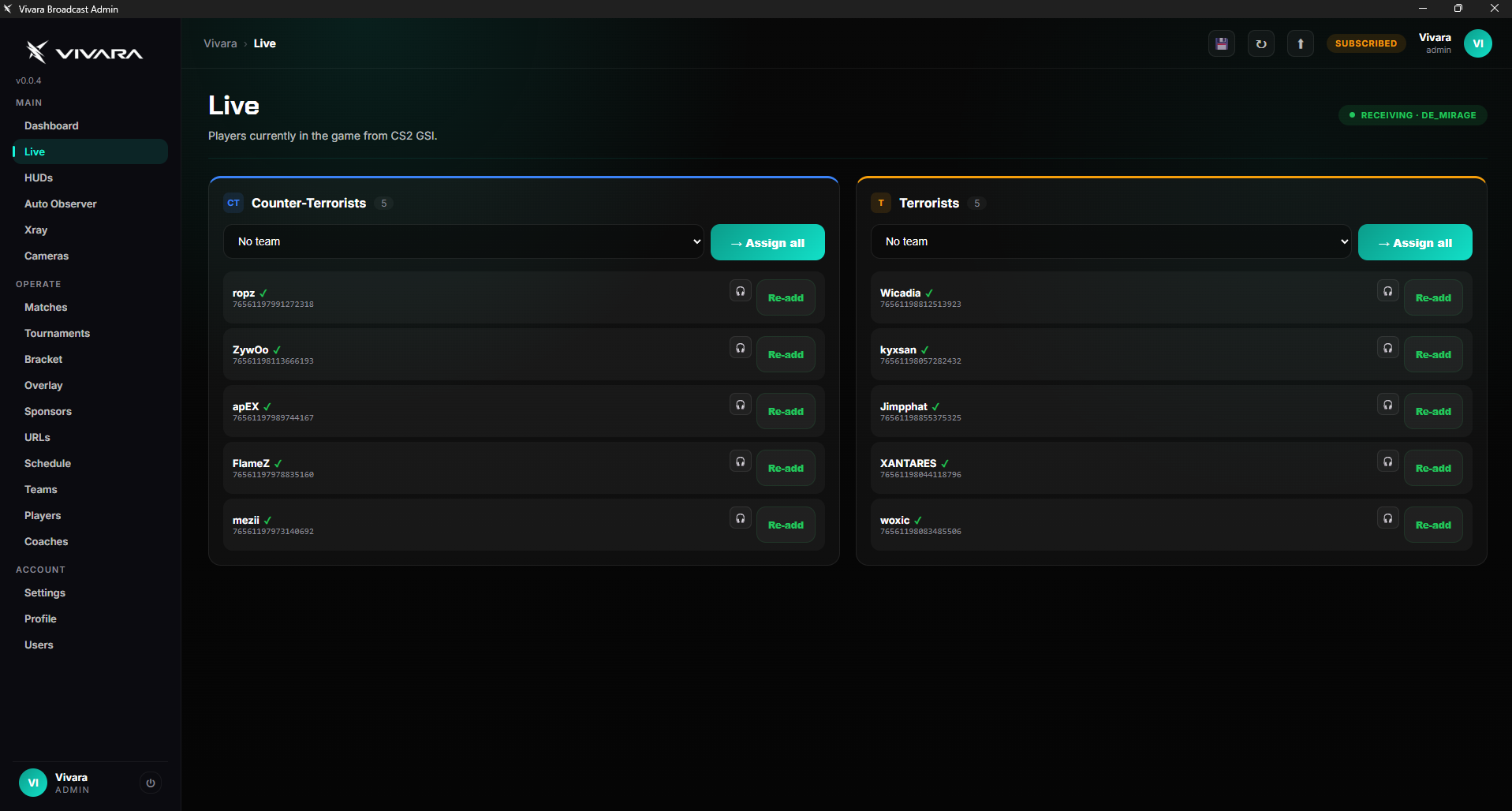Click headset icon for Jimpphat
The image size is (1512, 811).
[1388, 405]
